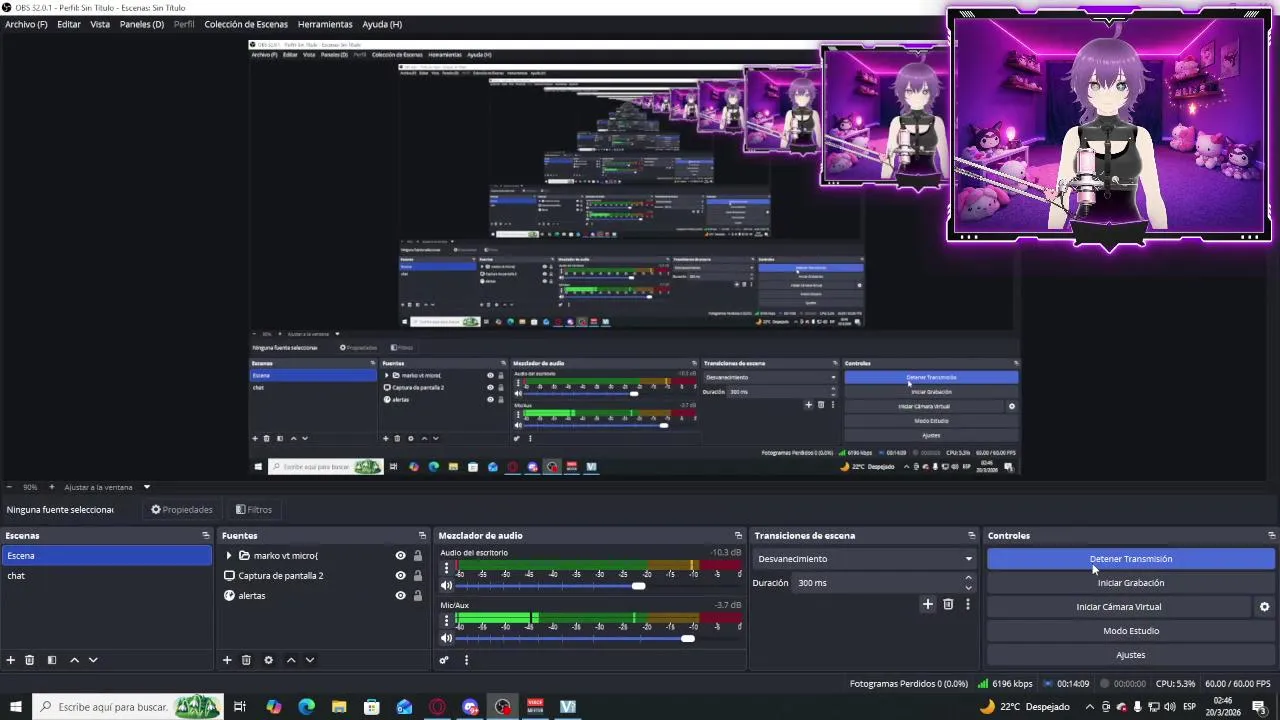The height and width of the screenshot is (720, 1280).
Task: Add a new source in Fuentes panel
Action: pyautogui.click(x=227, y=660)
